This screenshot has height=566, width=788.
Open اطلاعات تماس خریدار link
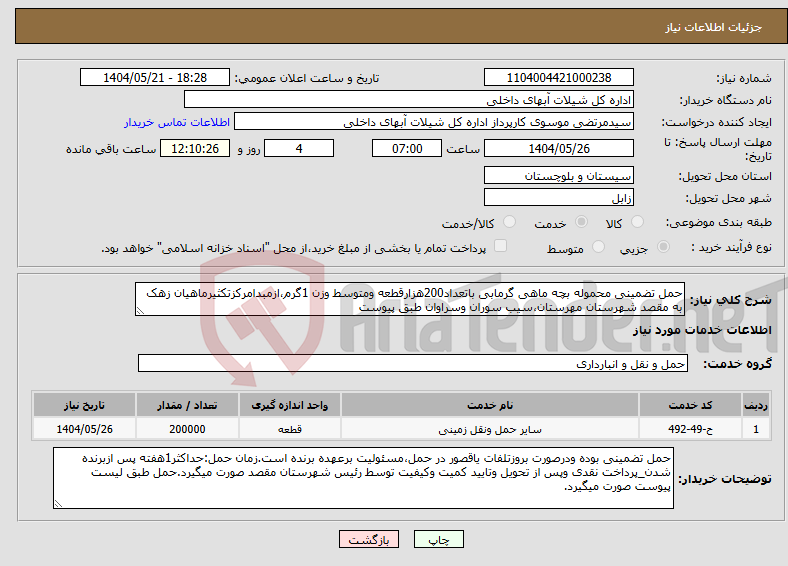[x=177, y=122]
